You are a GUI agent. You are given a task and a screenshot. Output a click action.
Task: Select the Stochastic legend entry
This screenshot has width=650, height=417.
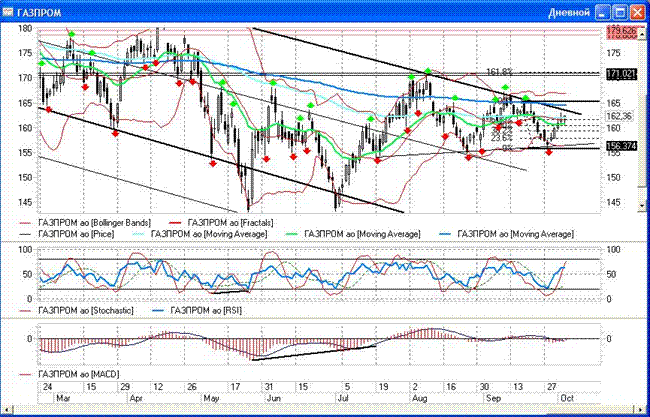(x=76, y=310)
